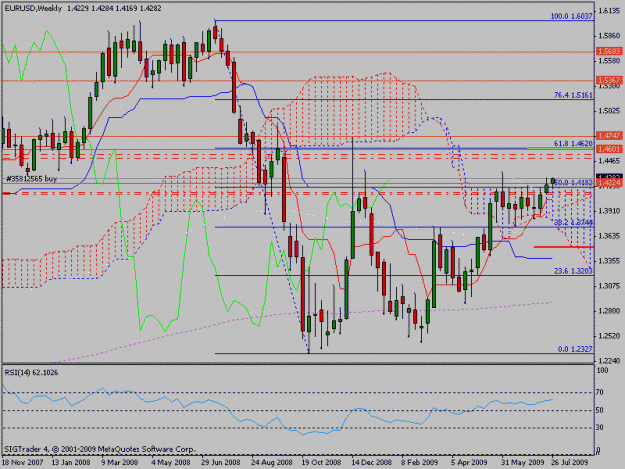
Task: Click the RSI 50 level label
Action: pyautogui.click(x=599, y=410)
